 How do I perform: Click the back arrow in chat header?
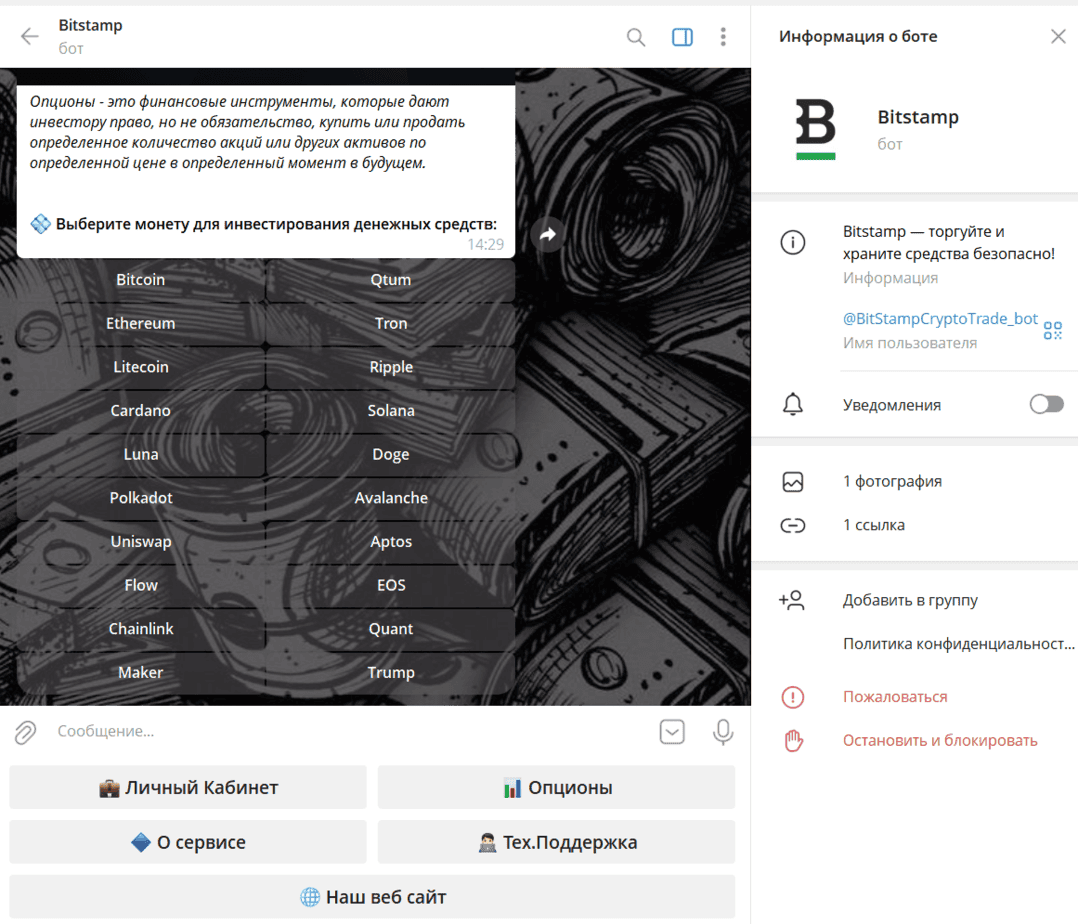30,37
